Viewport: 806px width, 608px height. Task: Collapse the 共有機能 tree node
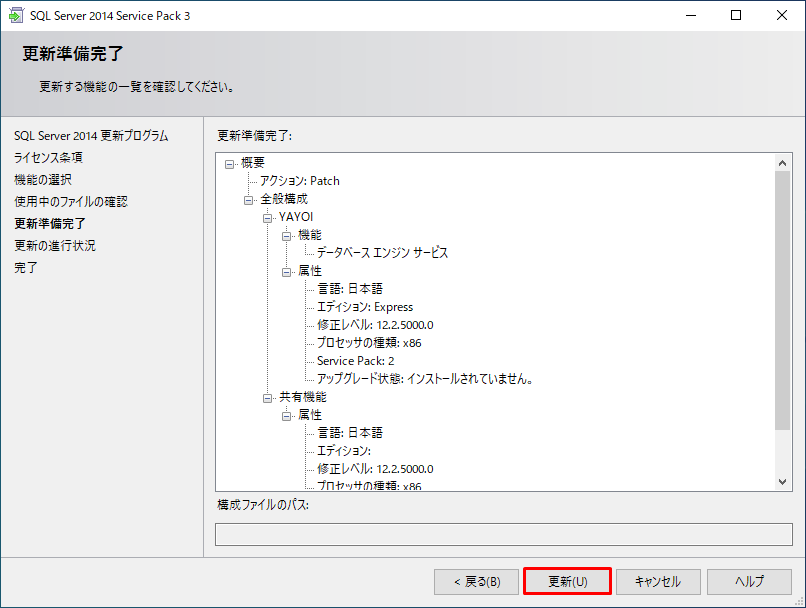point(267,398)
